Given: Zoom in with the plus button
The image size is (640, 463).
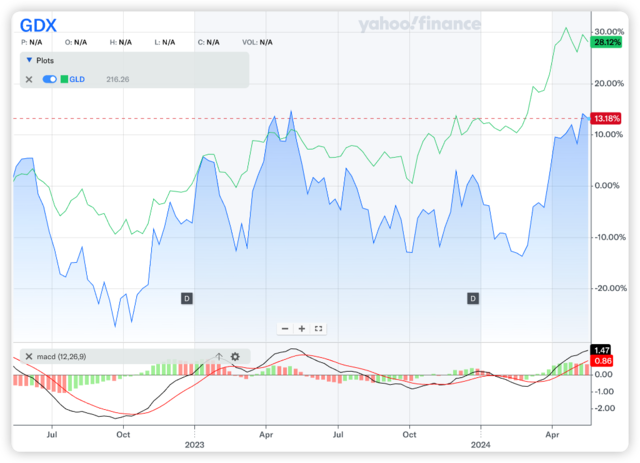Looking at the screenshot, I should tap(301, 328).
